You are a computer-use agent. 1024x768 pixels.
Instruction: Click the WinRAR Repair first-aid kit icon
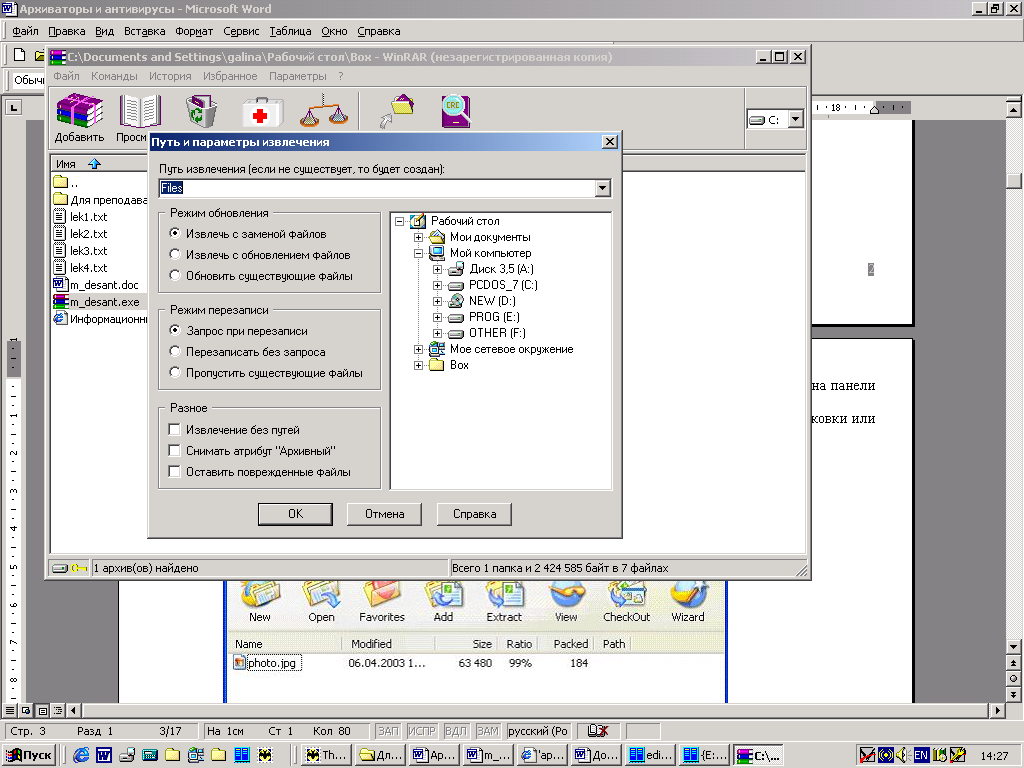(x=263, y=112)
